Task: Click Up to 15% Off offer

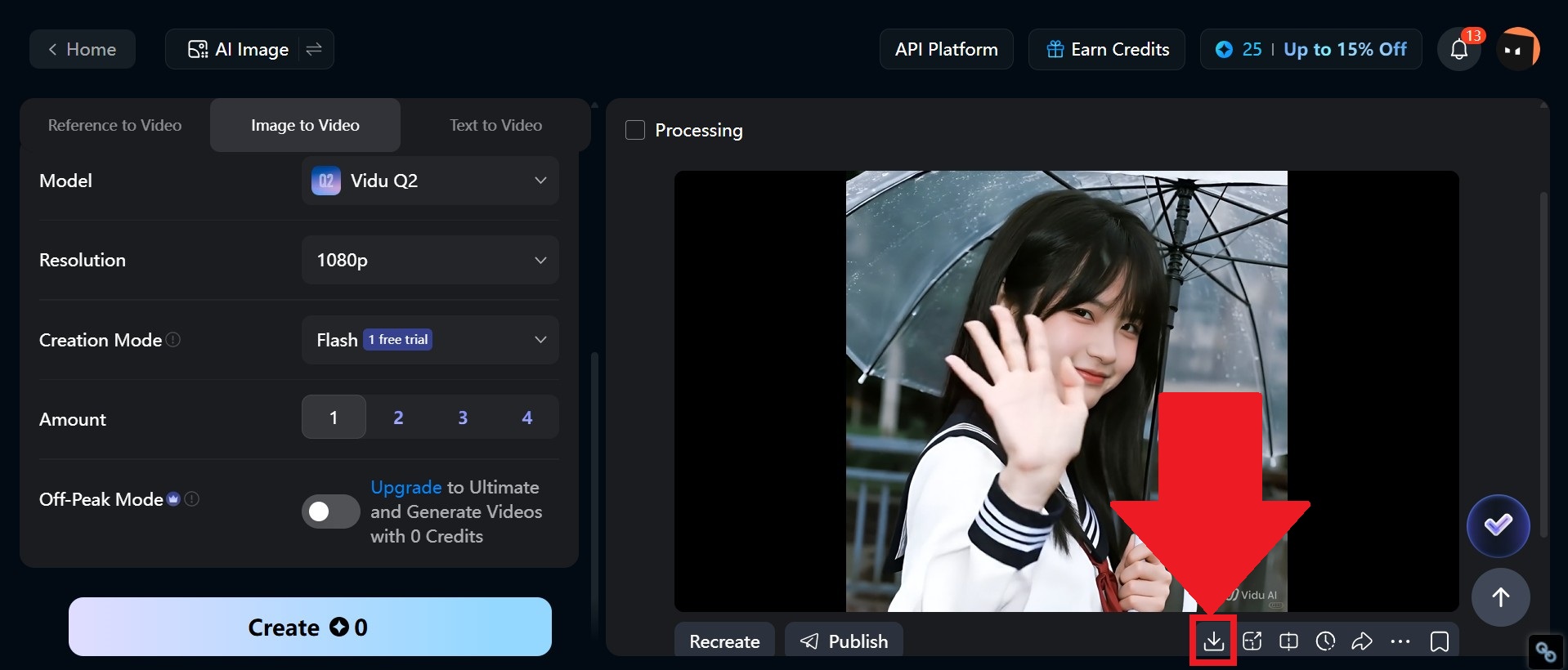Action: [1345, 49]
